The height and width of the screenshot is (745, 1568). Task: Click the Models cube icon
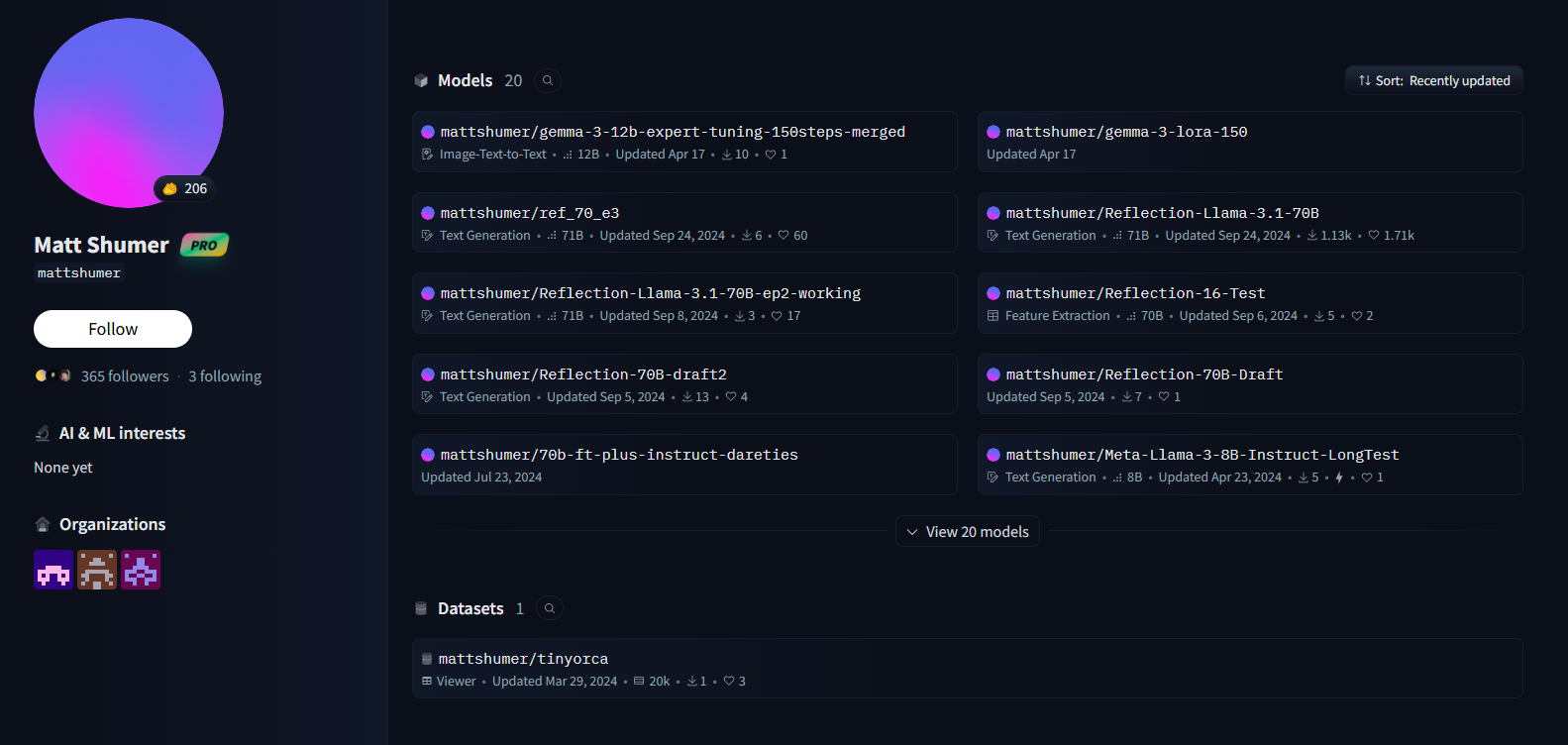click(421, 80)
